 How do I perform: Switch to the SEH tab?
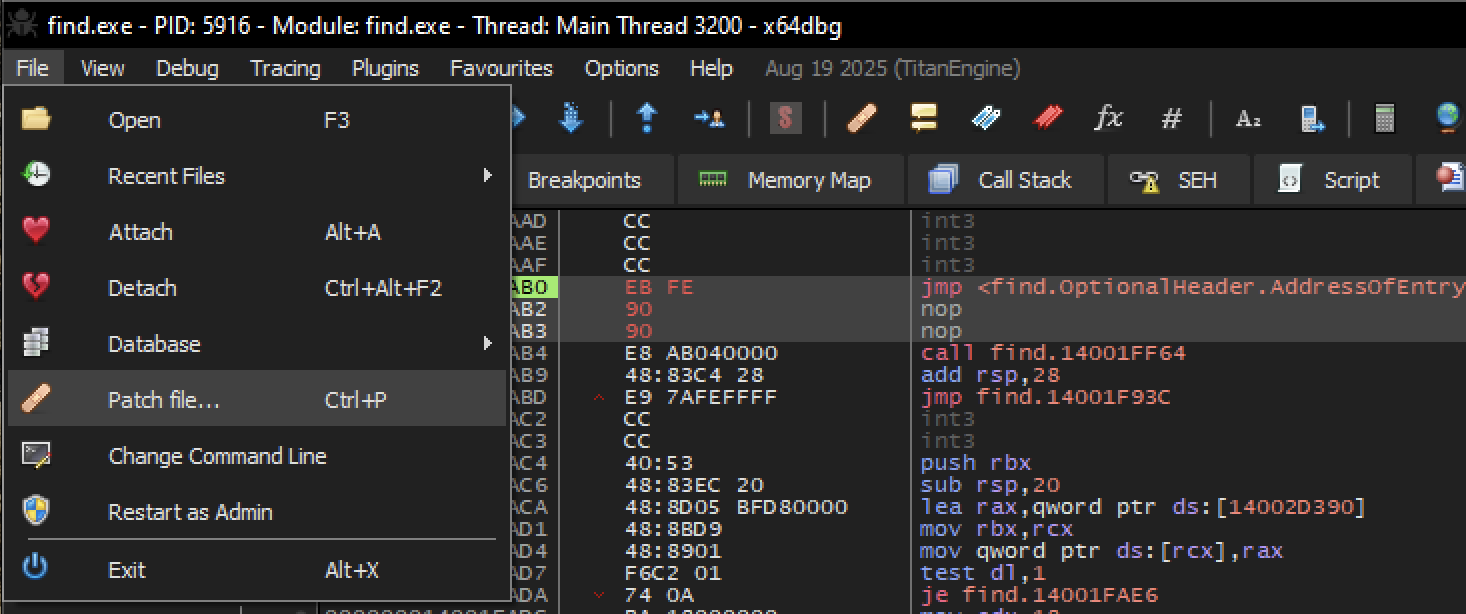click(1179, 180)
